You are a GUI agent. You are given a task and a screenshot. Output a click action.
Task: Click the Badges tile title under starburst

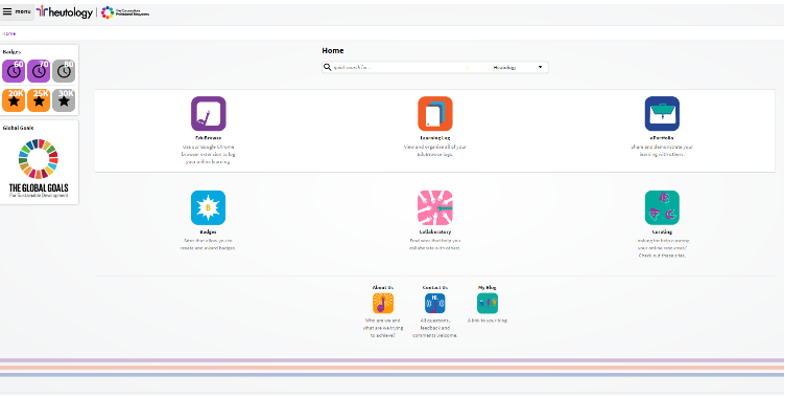point(208,232)
